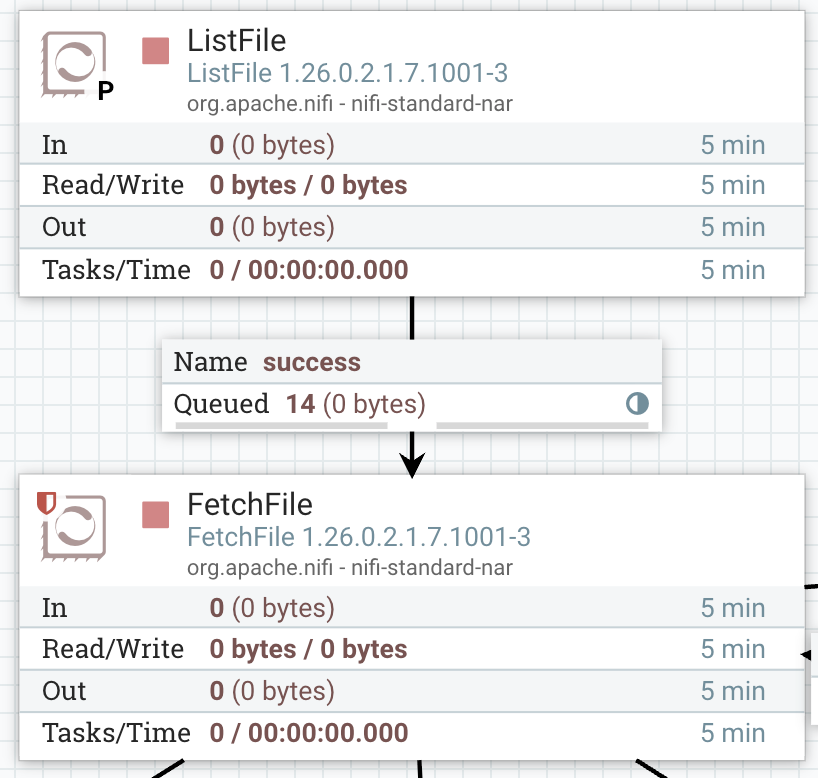
Task: Click the queue count threshold bar on success connection
Action: coord(282,426)
